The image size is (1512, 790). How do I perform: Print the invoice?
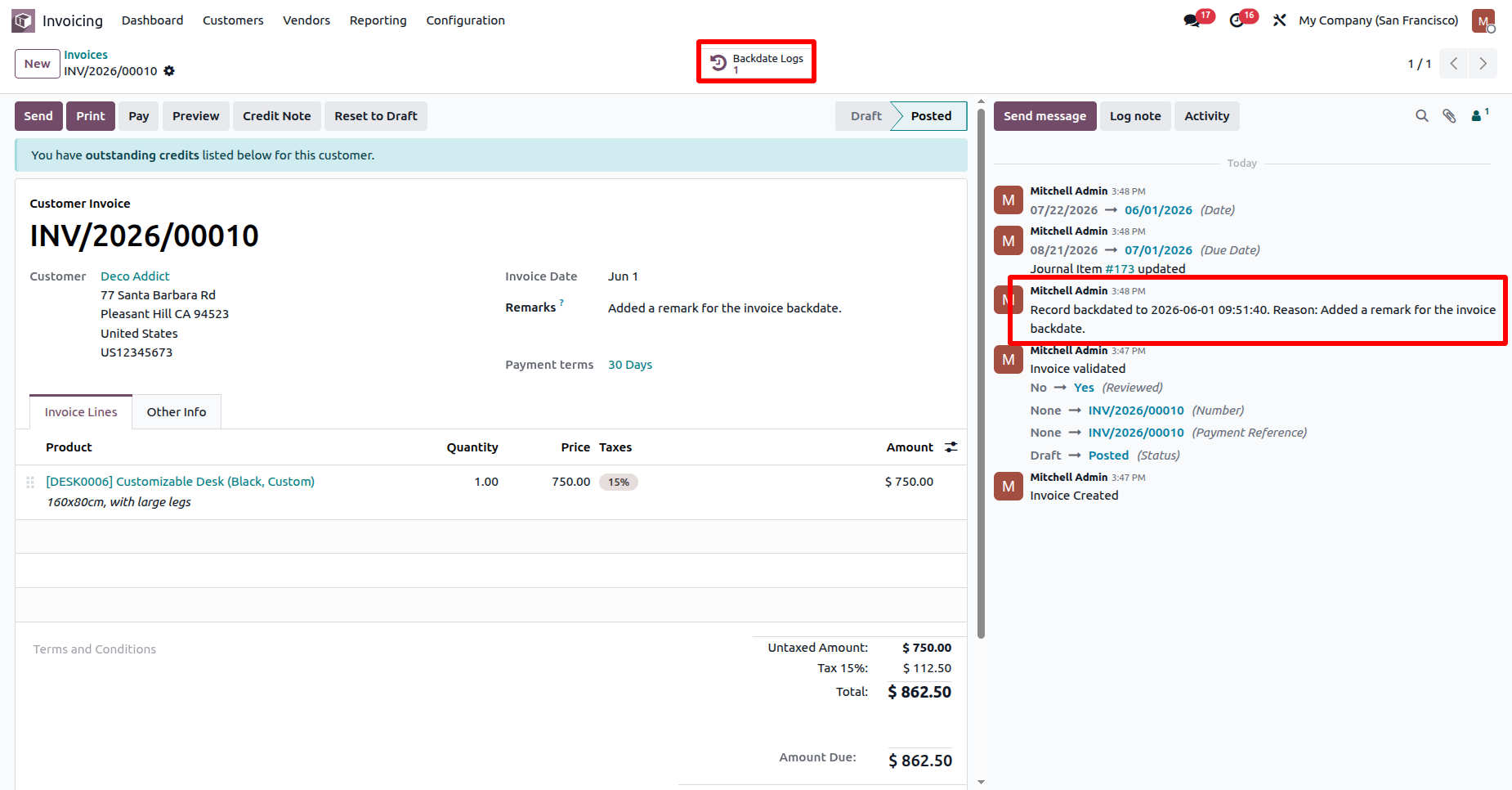[x=91, y=116]
